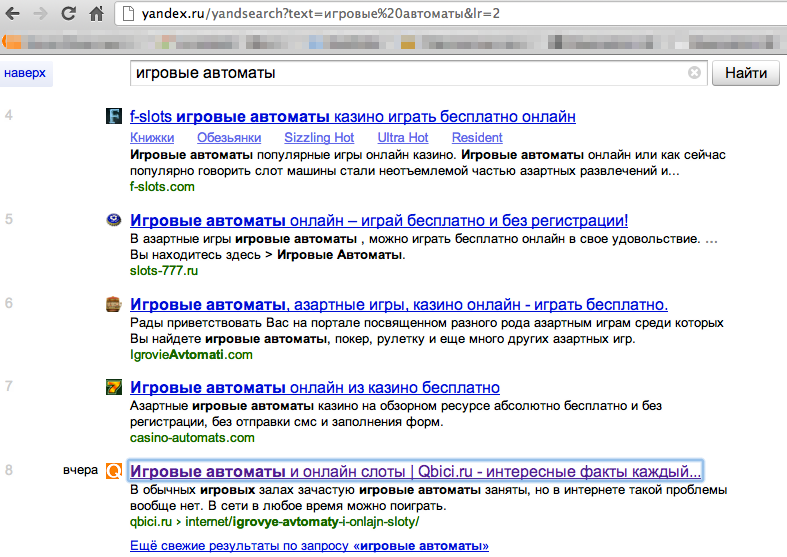
Task: Click result number 8 label
Action: click(9, 470)
